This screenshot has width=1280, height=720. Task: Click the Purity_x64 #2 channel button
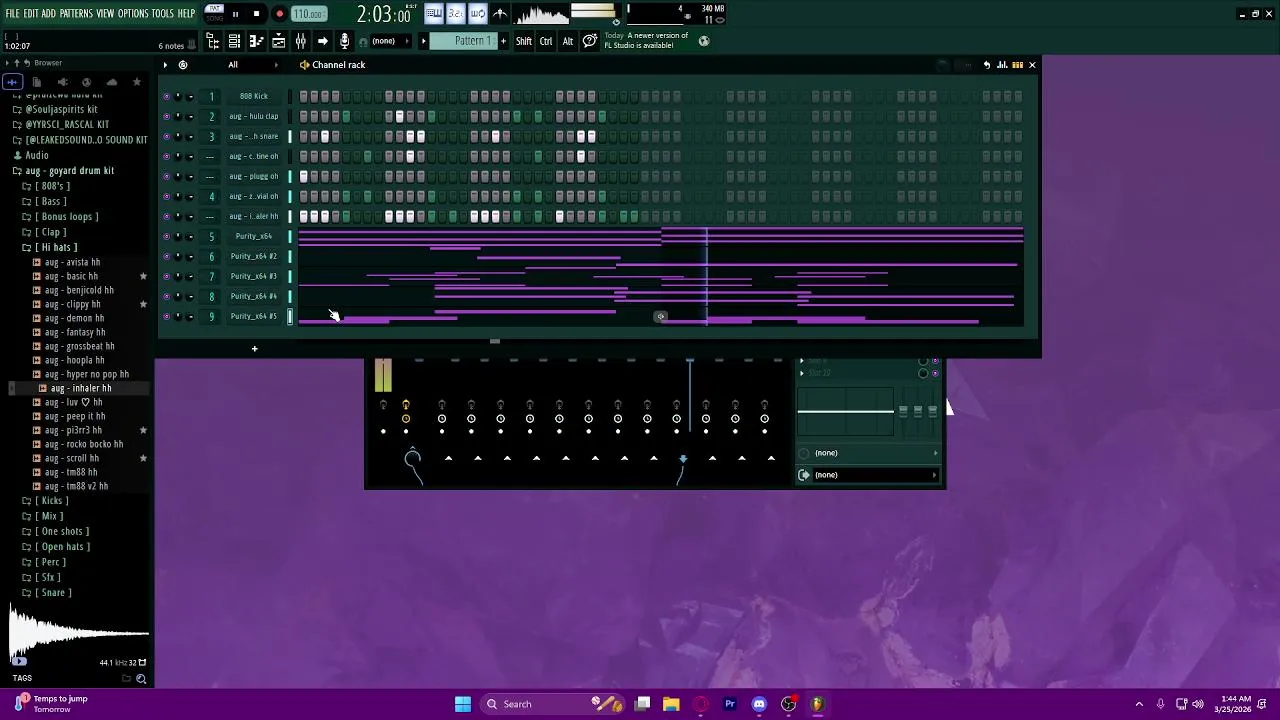(254, 256)
